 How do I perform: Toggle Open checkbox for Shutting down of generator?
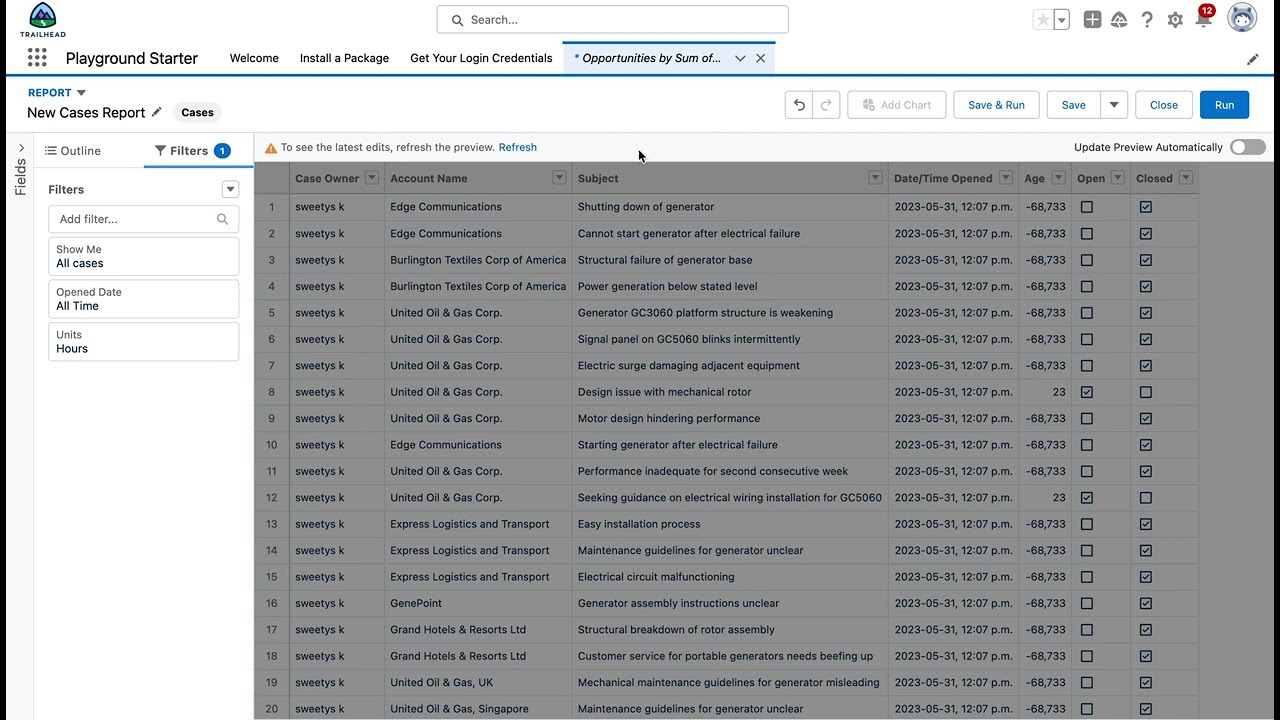(x=1087, y=207)
